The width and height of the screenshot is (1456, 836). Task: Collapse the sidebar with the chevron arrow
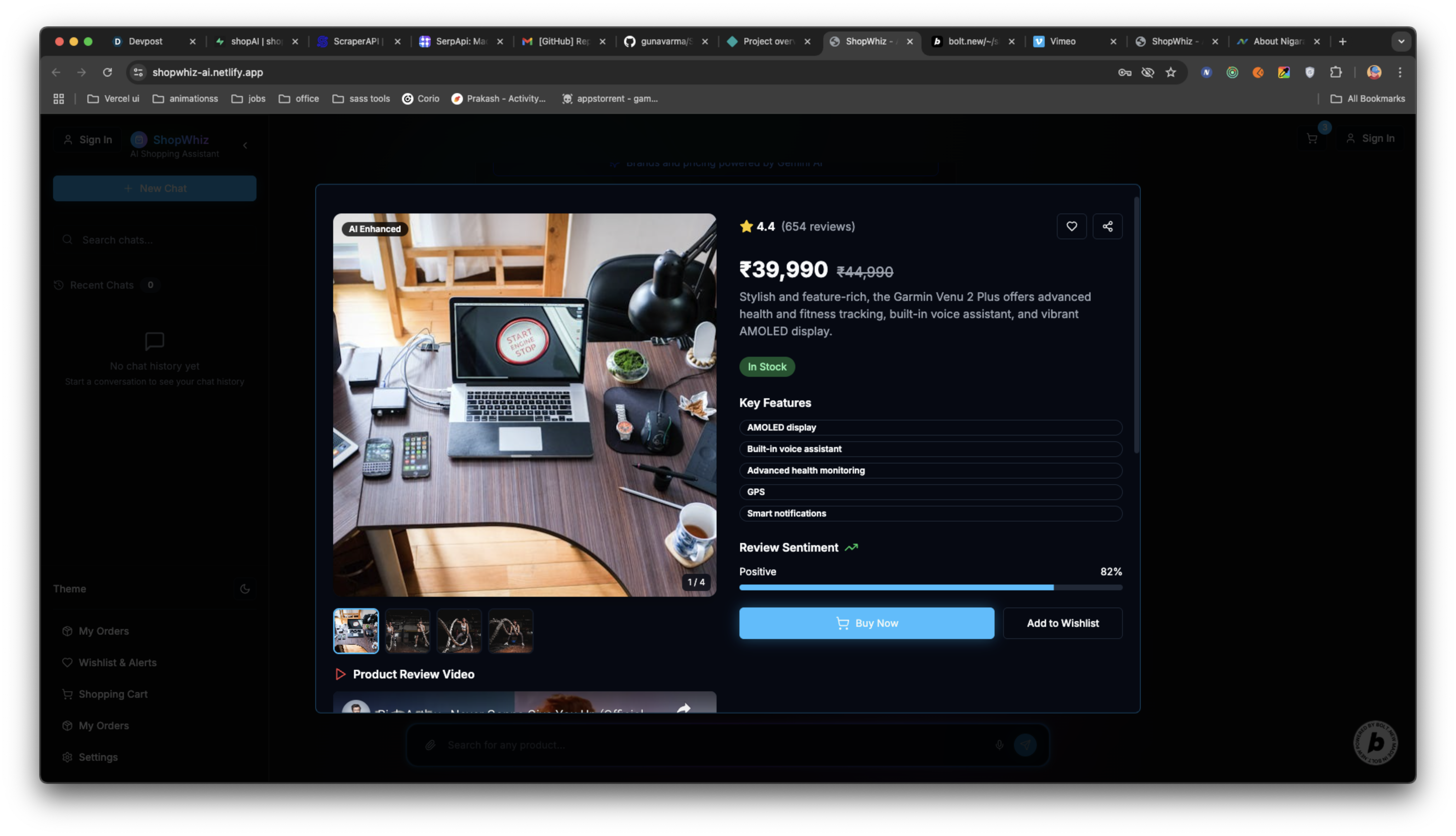pos(245,145)
